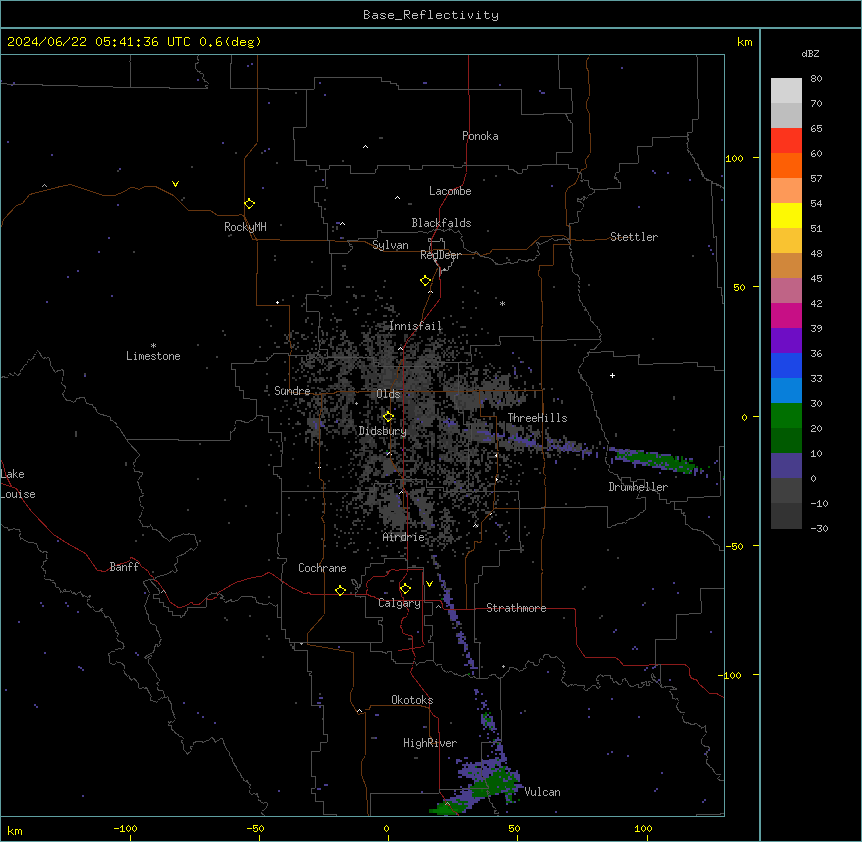862x842 pixels.
Task: Click the light gray 80–70 dBZ legend band
Action: [786, 91]
